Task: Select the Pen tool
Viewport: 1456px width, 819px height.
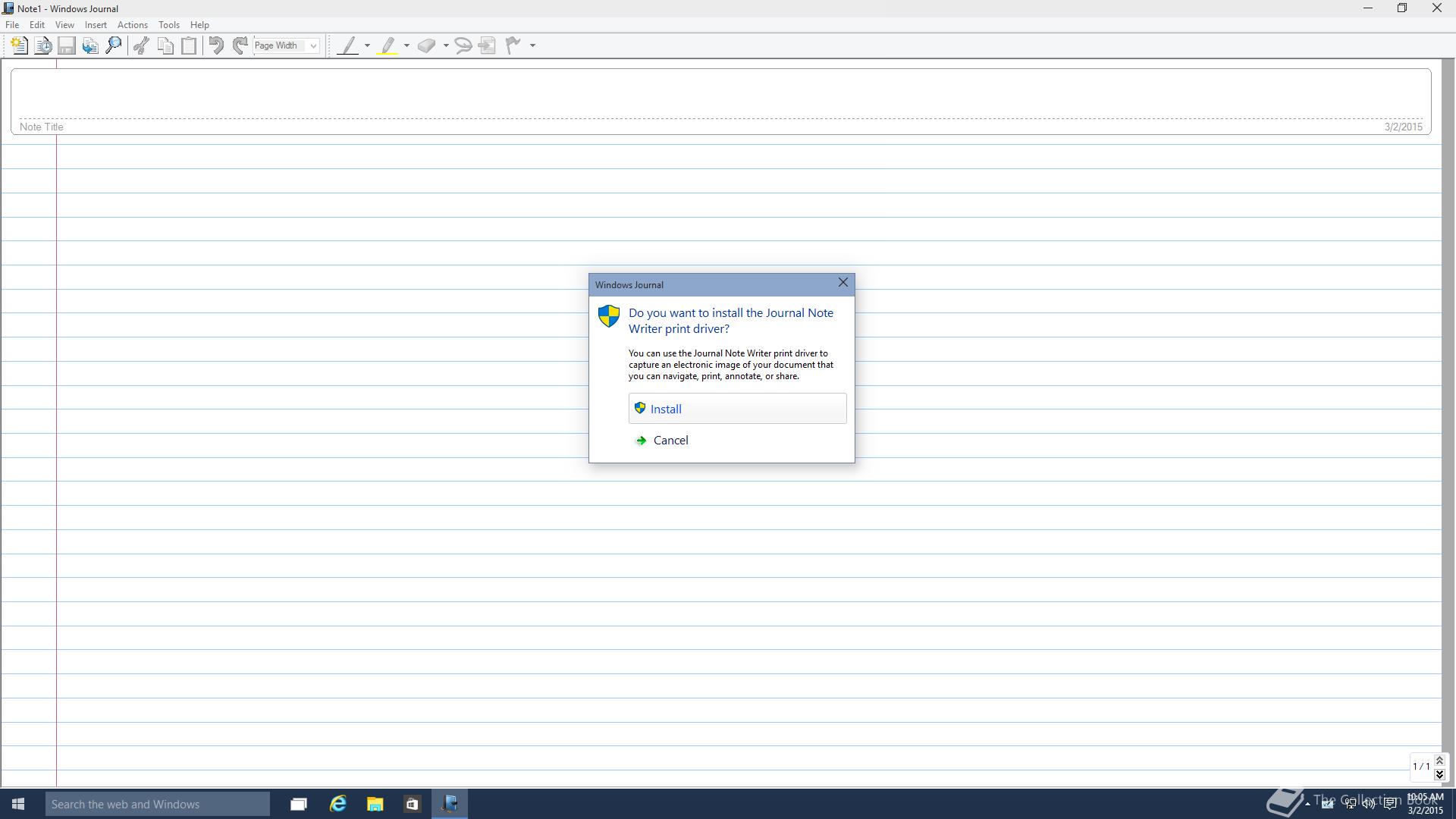Action: (348, 45)
